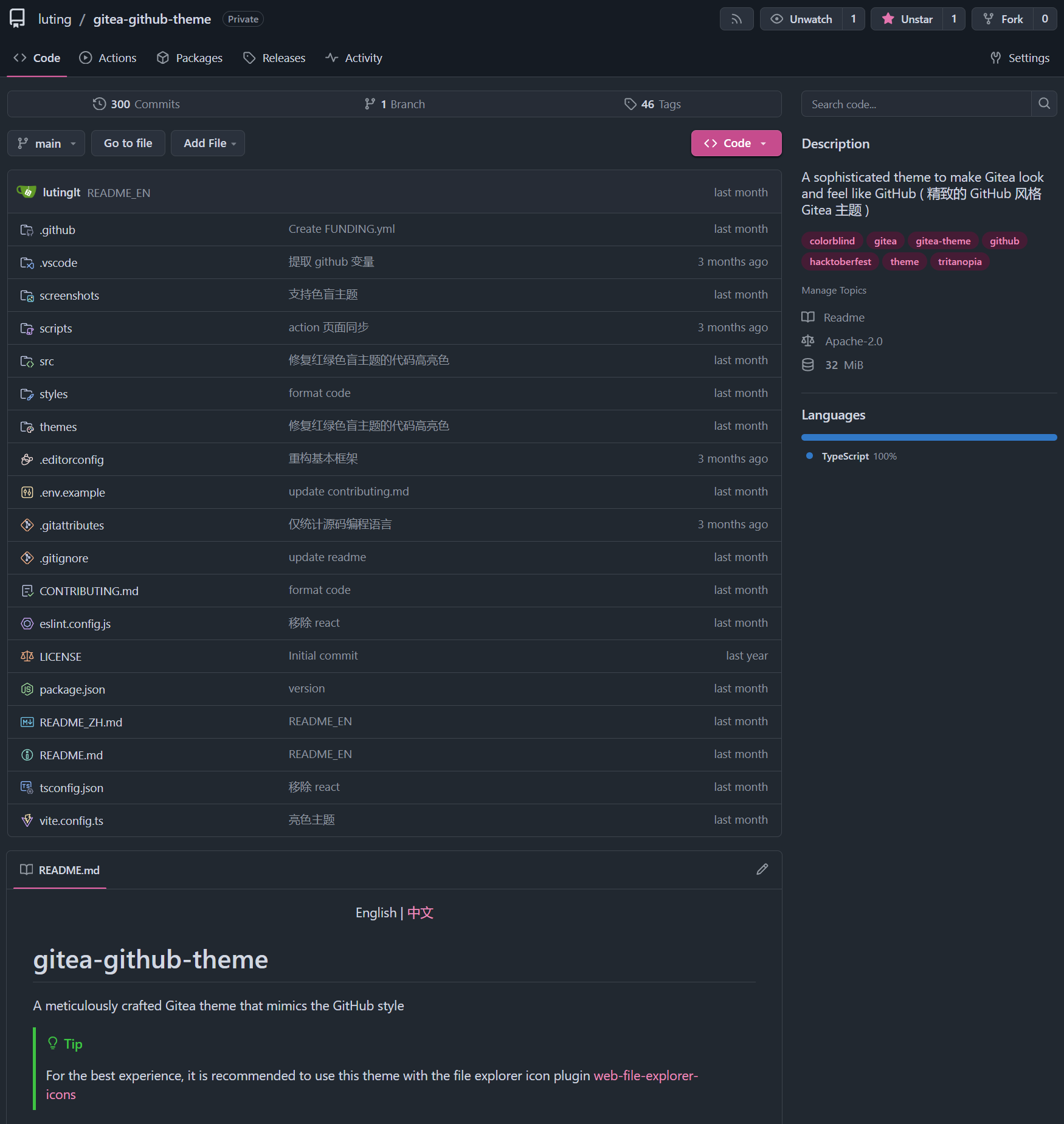This screenshot has height=1124, width=1064.
Task: Click the search magnifier icon button
Action: [1044, 104]
